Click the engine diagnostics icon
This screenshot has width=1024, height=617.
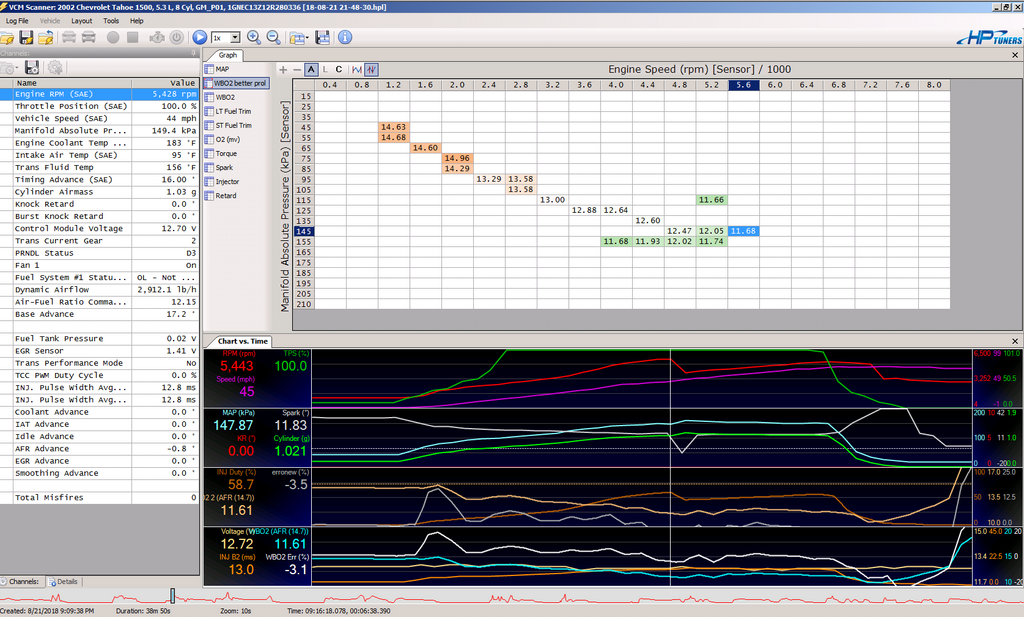[157, 37]
